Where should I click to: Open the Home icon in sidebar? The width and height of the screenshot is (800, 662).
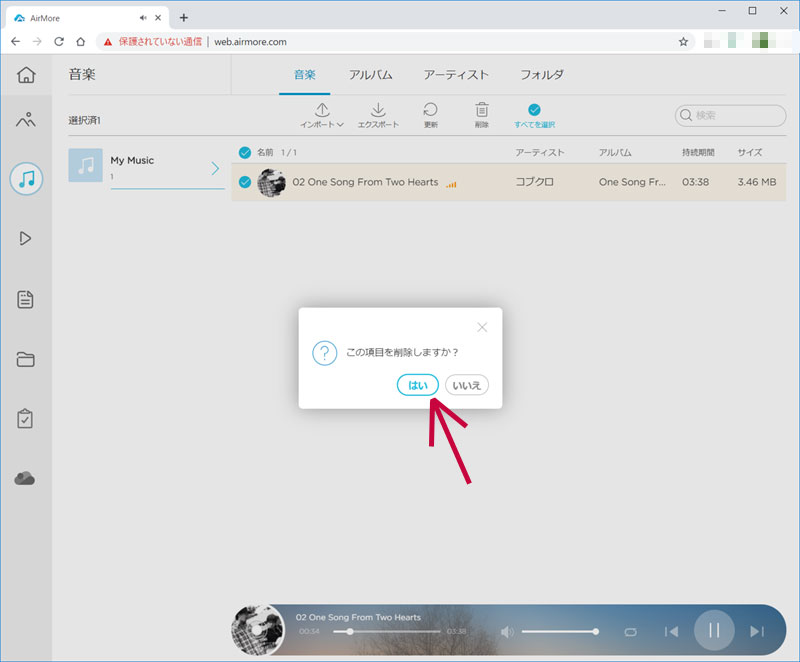coord(26,75)
